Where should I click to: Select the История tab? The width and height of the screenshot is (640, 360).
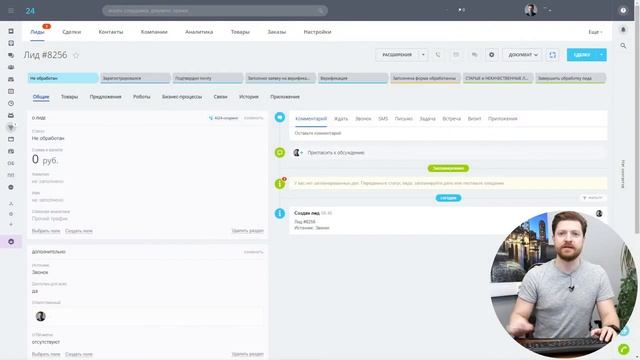tap(249, 97)
